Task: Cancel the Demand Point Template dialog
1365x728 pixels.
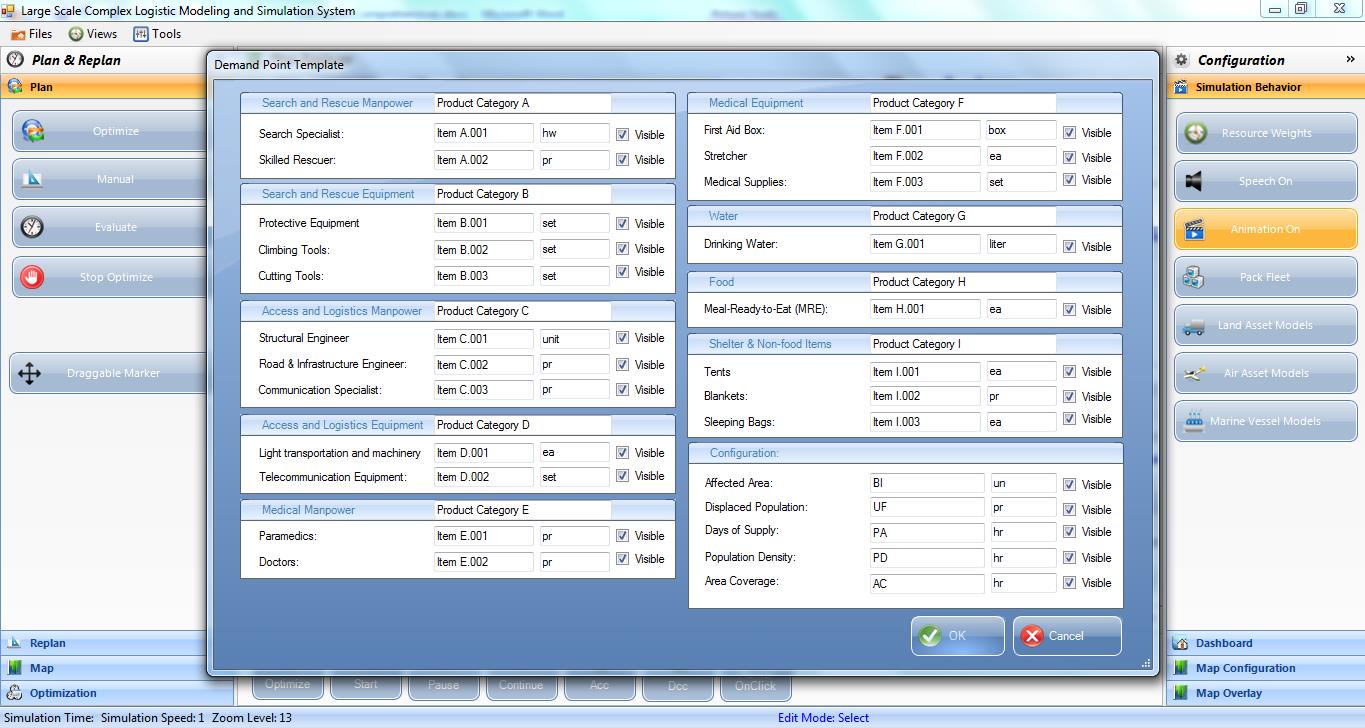Action: click(1065, 635)
